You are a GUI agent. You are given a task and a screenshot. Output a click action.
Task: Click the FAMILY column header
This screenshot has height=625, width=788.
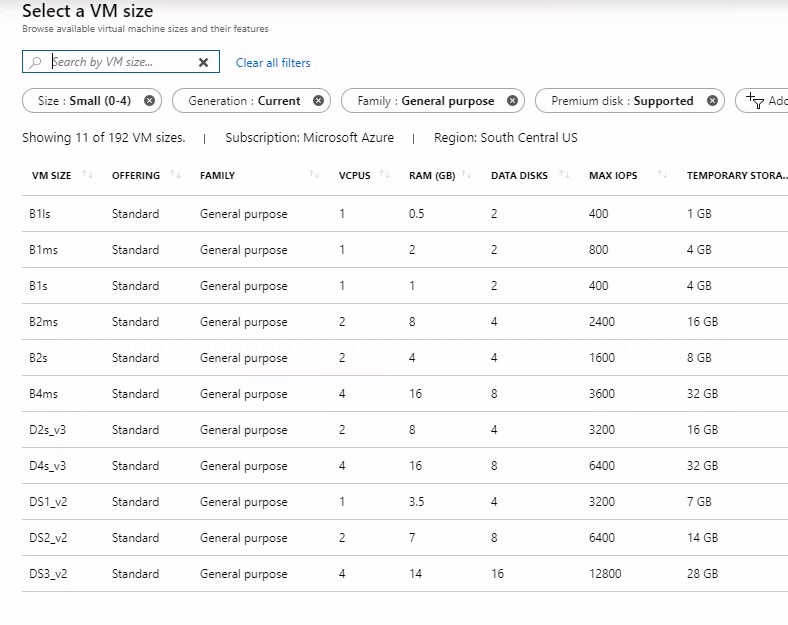[217, 175]
